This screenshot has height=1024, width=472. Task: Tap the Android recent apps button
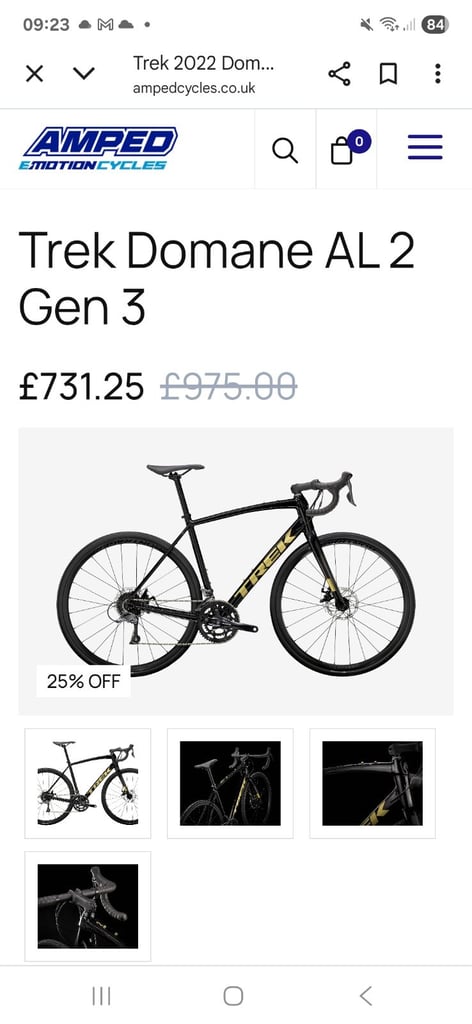(x=101, y=996)
